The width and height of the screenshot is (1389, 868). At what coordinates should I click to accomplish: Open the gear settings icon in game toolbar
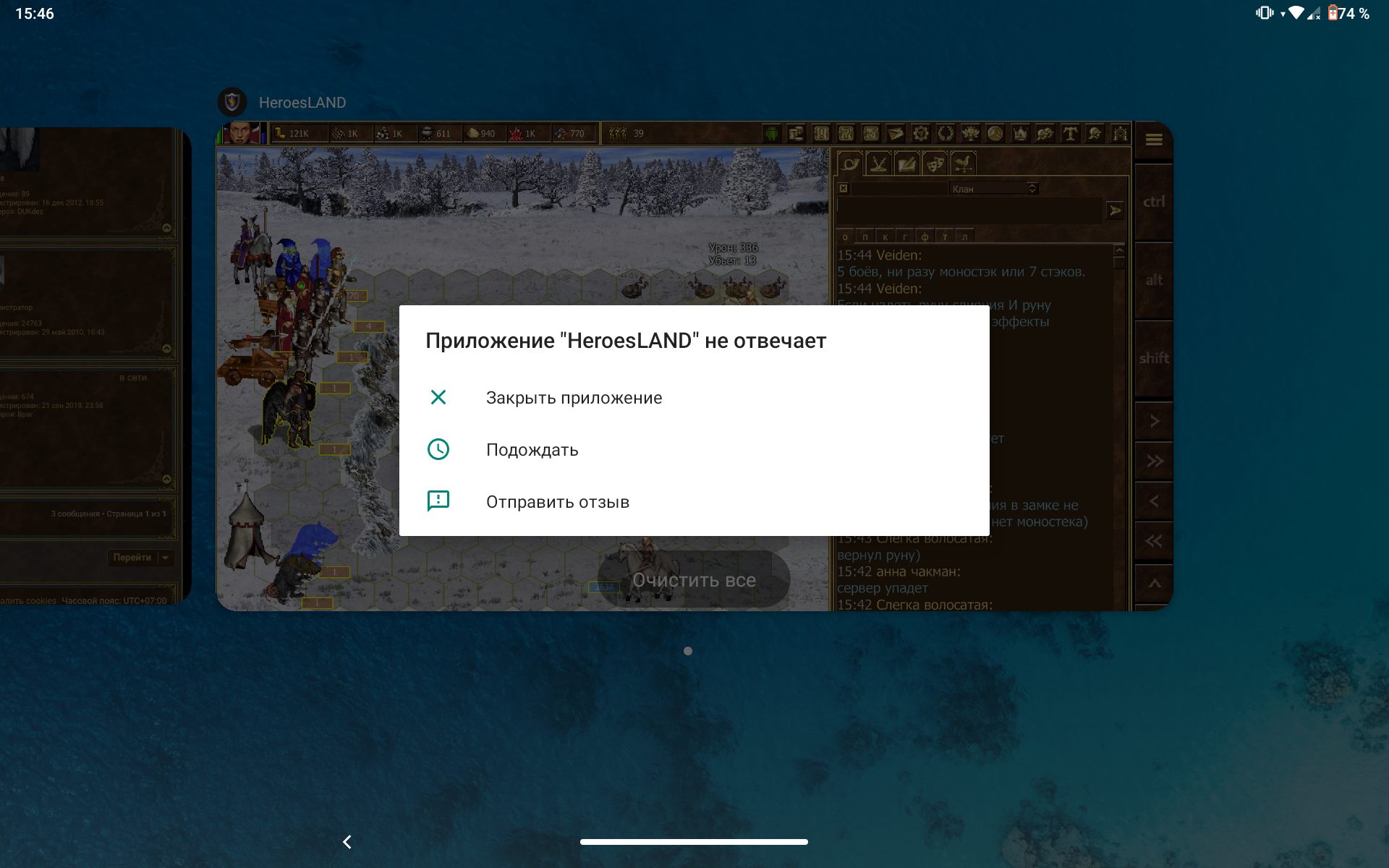(920, 134)
